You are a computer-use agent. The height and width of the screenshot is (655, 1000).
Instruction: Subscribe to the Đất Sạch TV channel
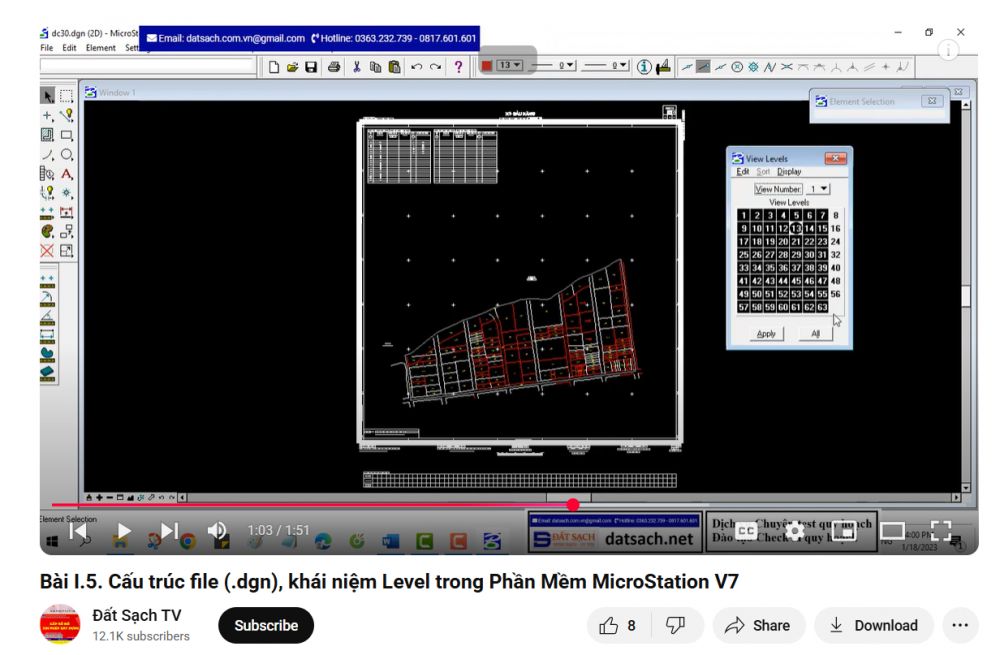pos(266,625)
